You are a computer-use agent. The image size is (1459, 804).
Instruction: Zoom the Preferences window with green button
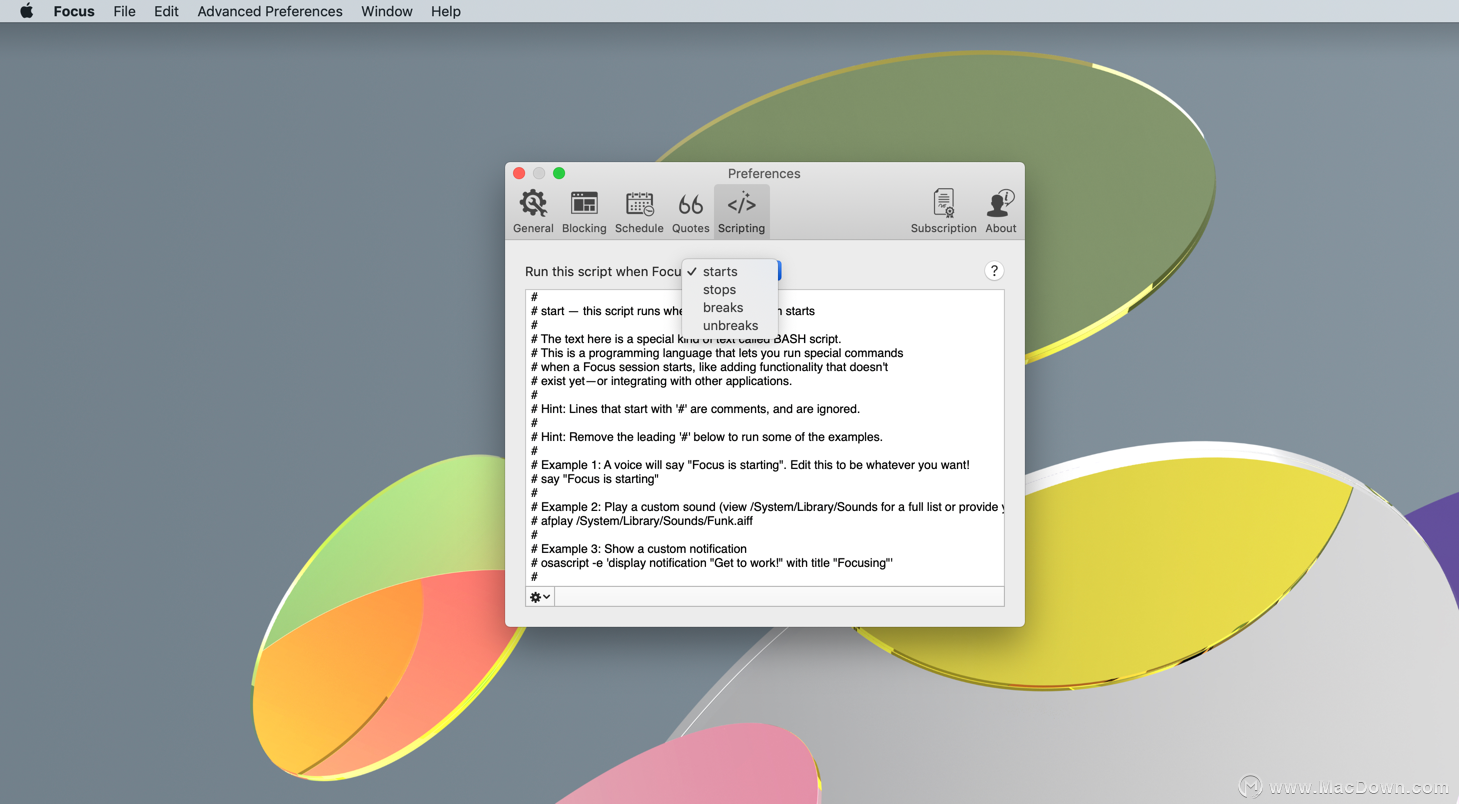coord(559,173)
